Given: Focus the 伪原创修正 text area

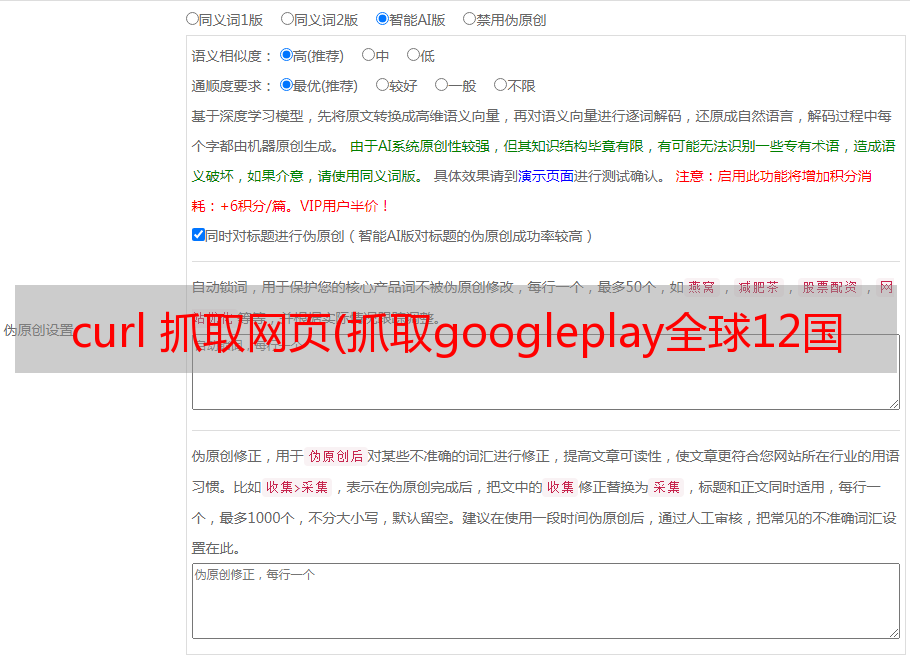Looking at the screenshot, I should click(545, 601).
